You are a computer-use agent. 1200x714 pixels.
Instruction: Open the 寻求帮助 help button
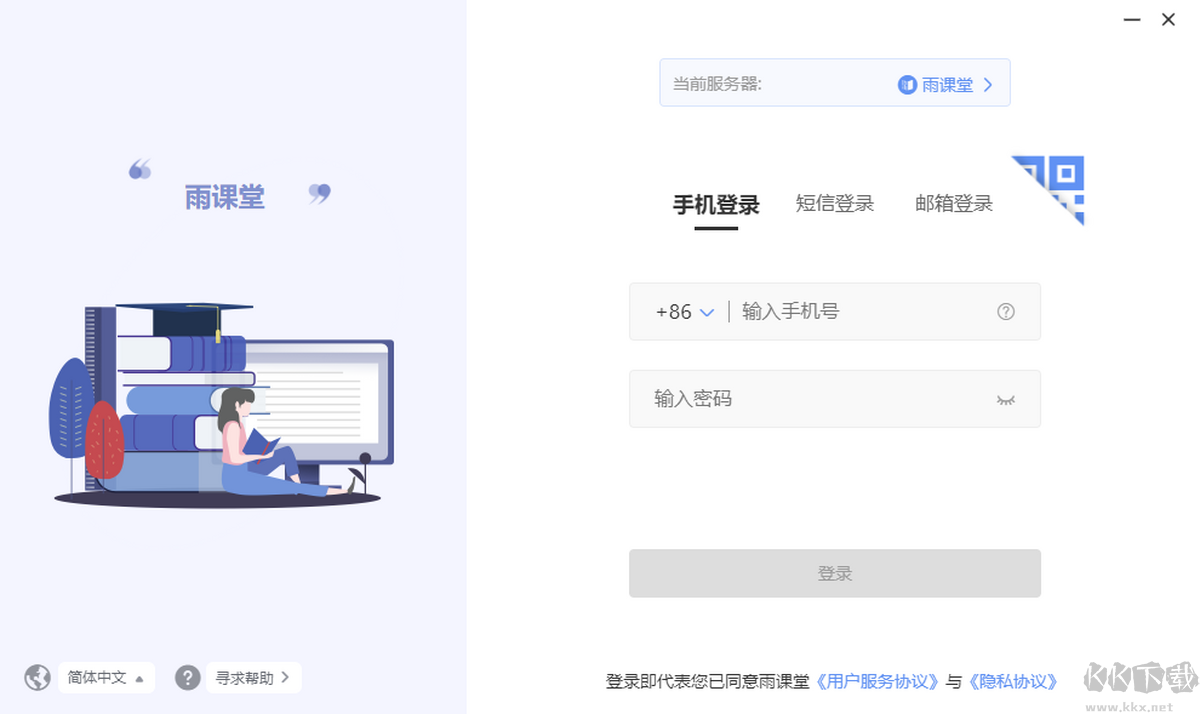coord(253,677)
